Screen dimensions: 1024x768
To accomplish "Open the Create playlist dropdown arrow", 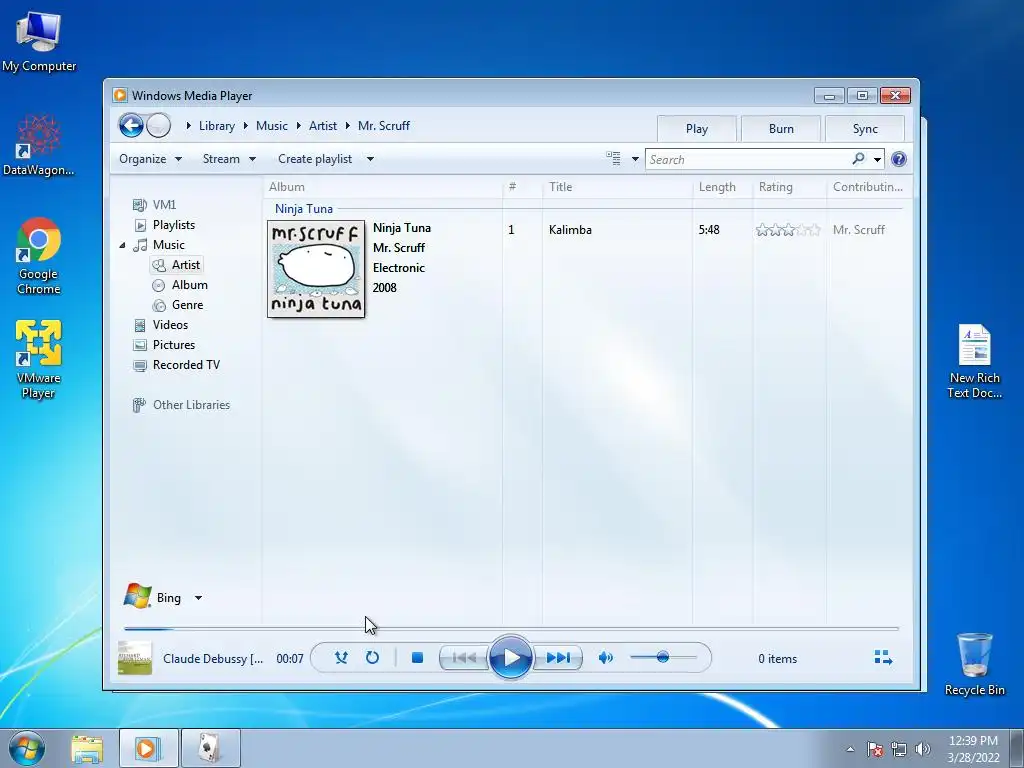I will (x=370, y=159).
